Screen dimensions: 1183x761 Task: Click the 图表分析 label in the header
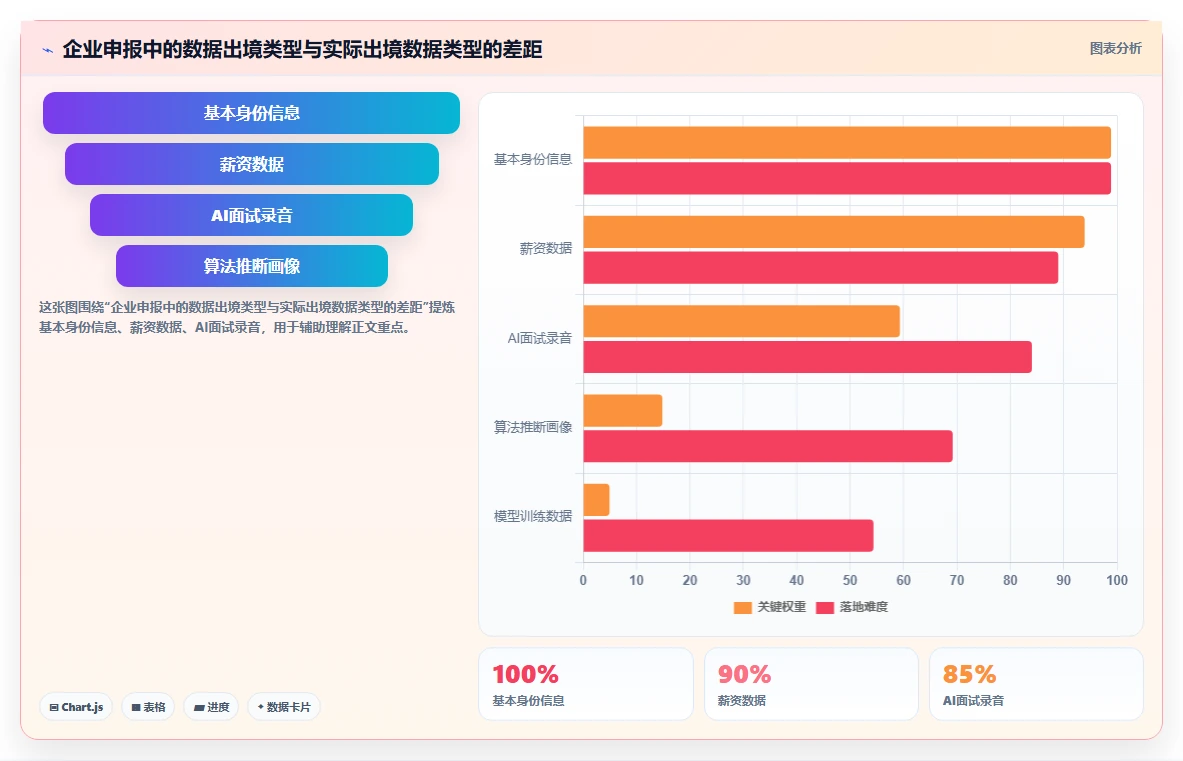1115,48
